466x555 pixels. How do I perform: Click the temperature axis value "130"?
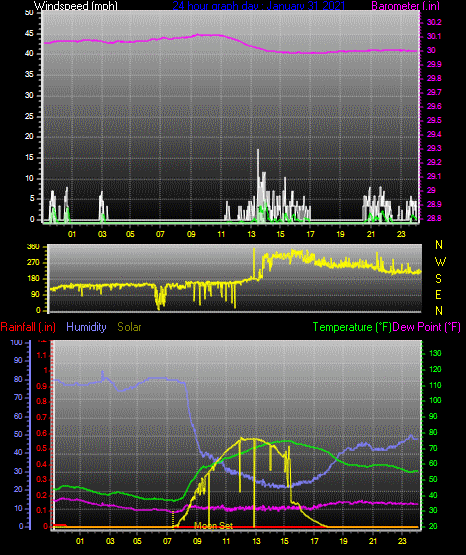pos(435,353)
